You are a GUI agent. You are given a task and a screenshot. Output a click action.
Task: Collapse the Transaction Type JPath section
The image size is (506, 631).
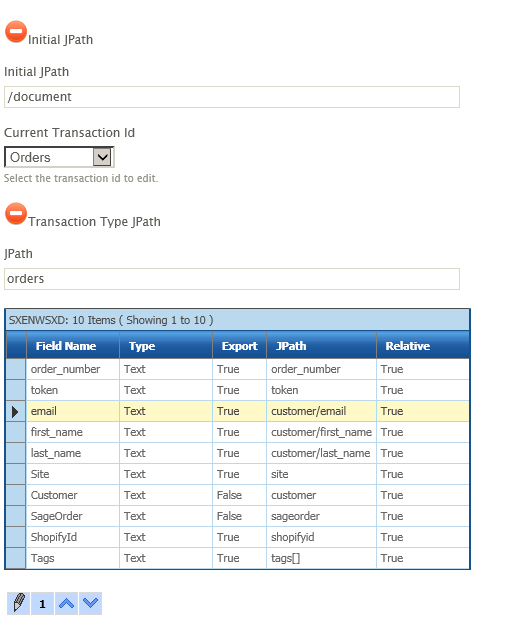point(16,214)
